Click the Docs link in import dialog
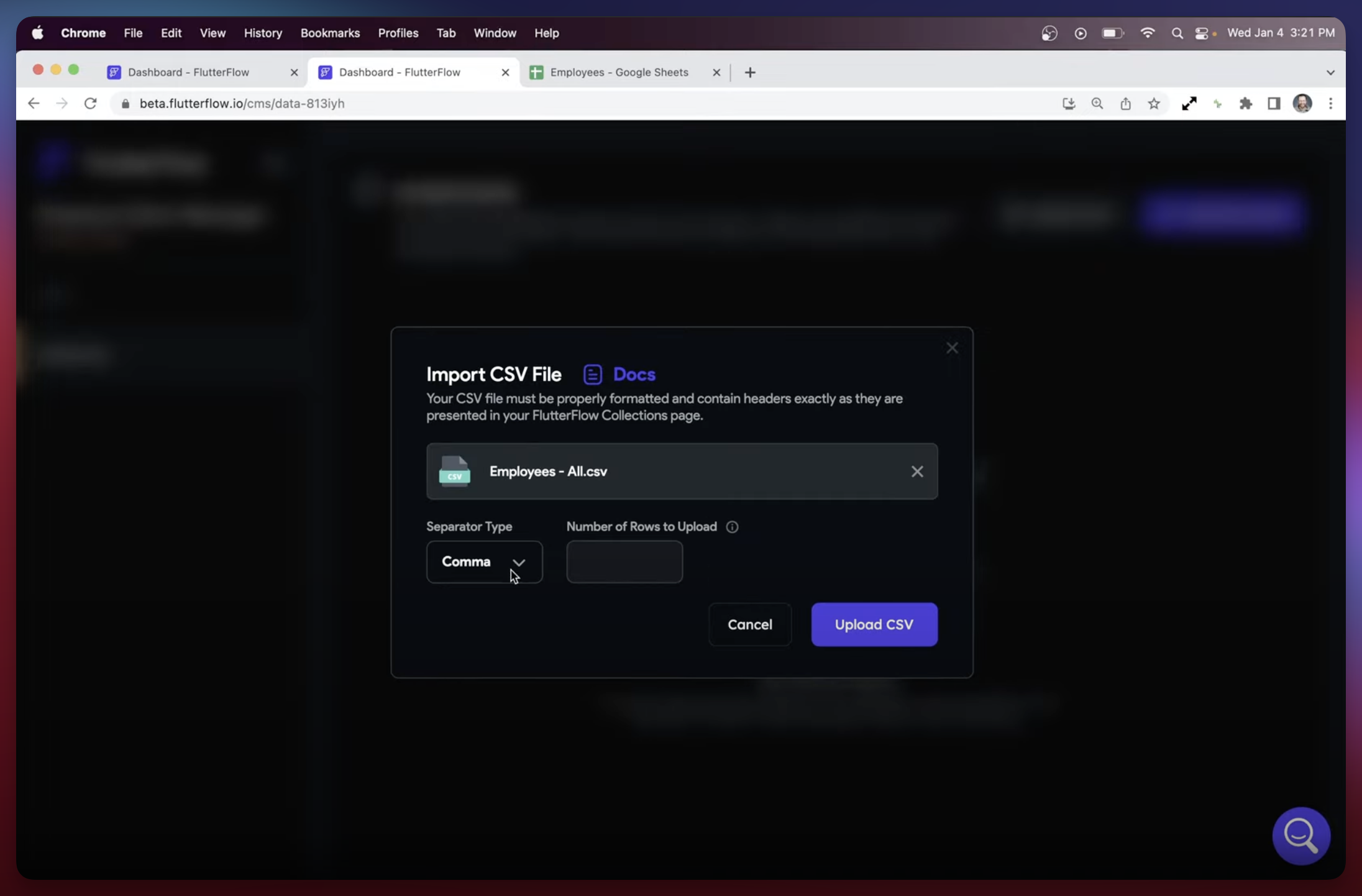1362x896 pixels. (633, 373)
